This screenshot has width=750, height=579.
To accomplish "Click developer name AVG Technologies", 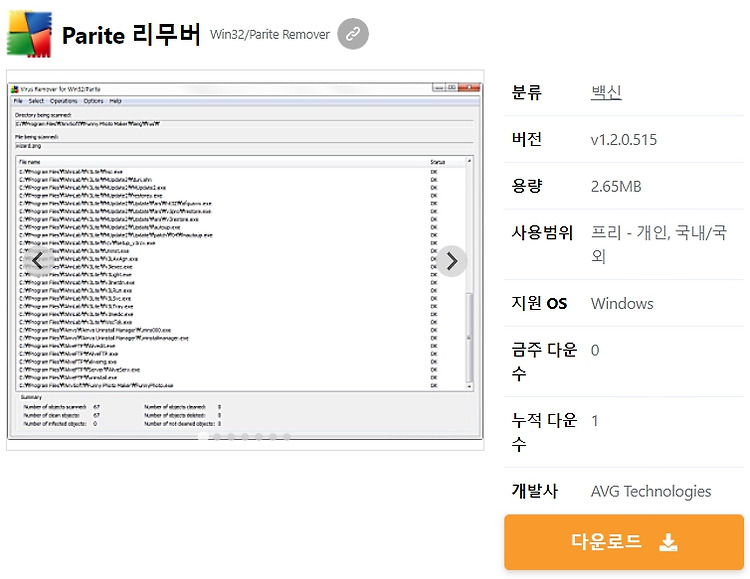I will [651, 491].
